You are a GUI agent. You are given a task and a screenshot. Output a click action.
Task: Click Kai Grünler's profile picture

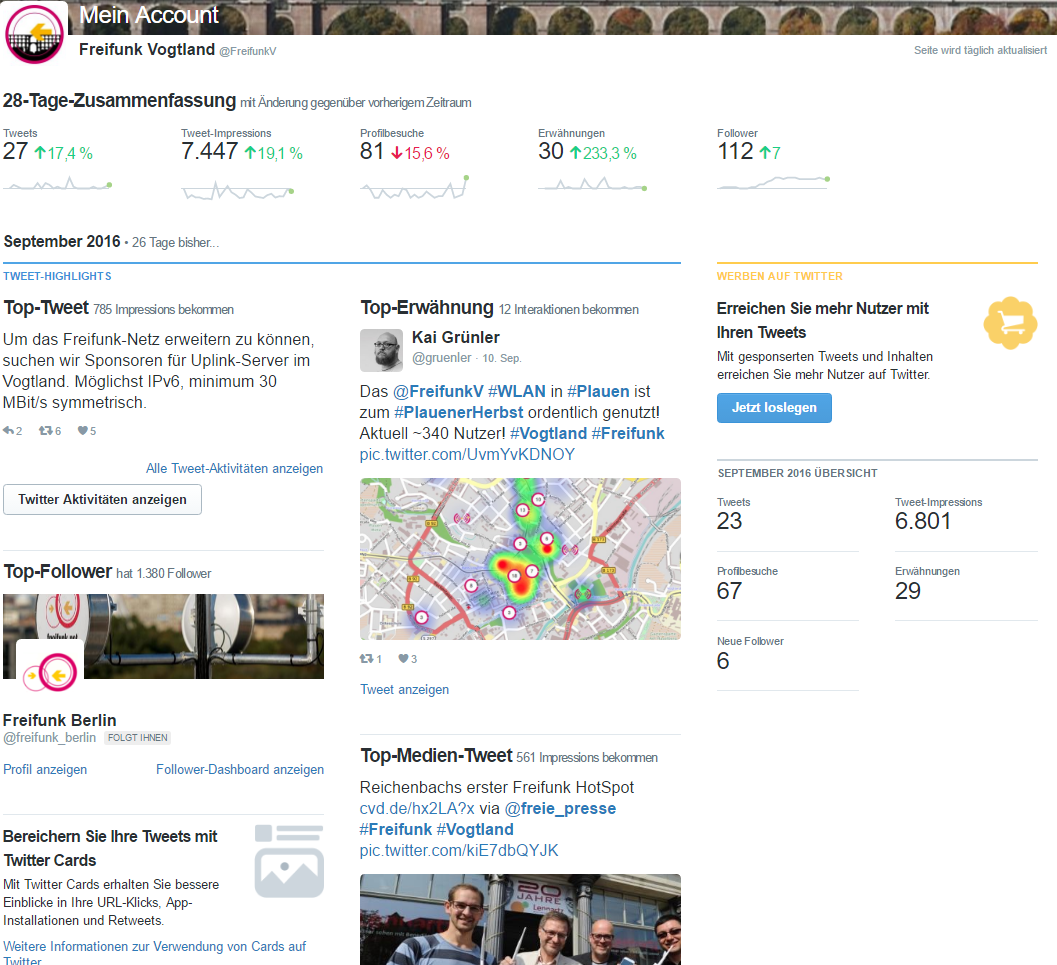[x=381, y=350]
